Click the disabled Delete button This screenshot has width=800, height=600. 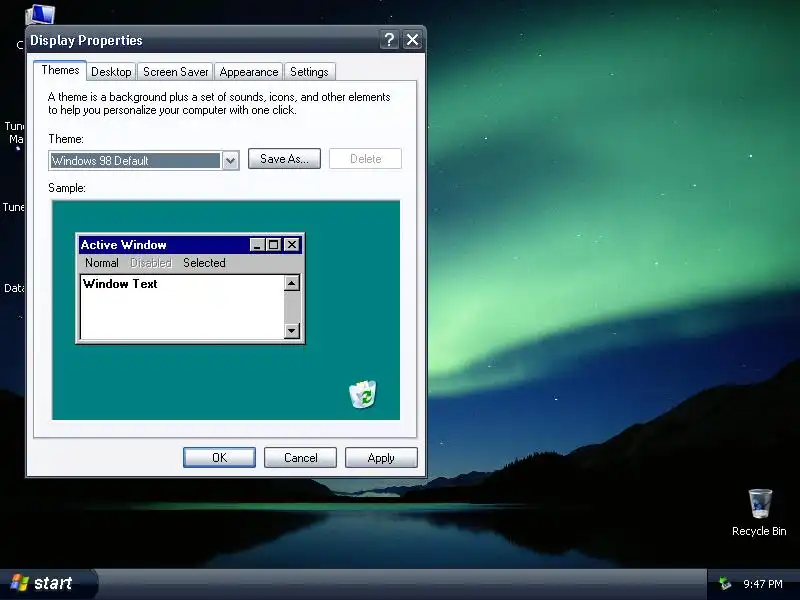(365, 159)
